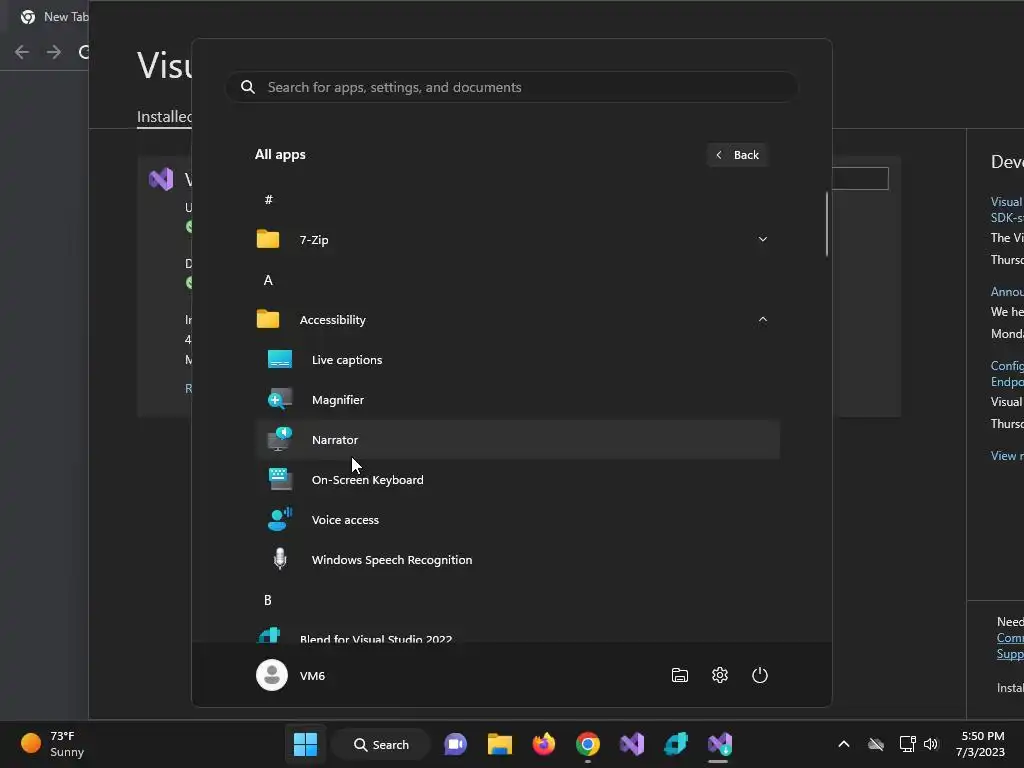Click the OneDrive cloud icon in tray

click(x=876, y=744)
